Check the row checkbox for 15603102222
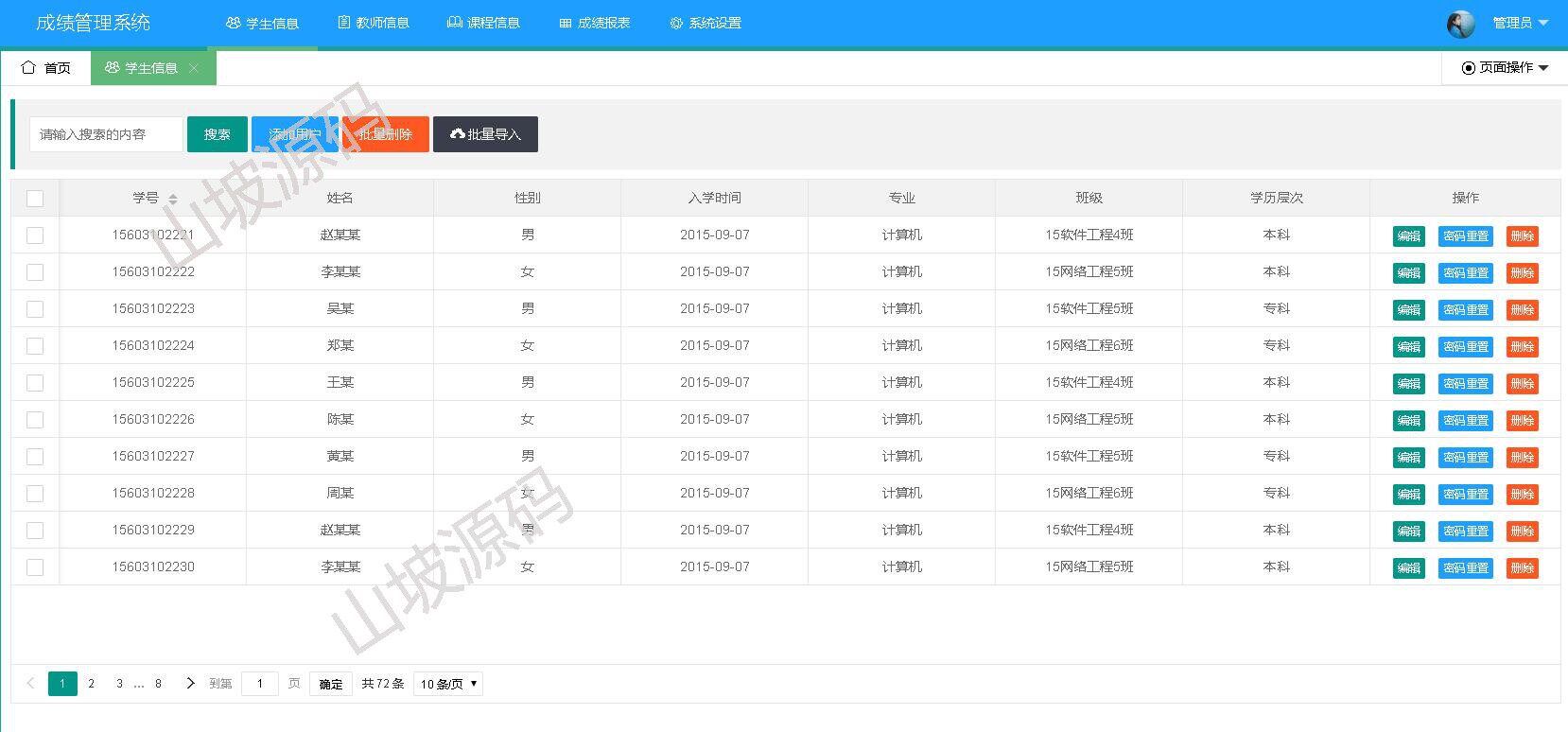 (35, 272)
